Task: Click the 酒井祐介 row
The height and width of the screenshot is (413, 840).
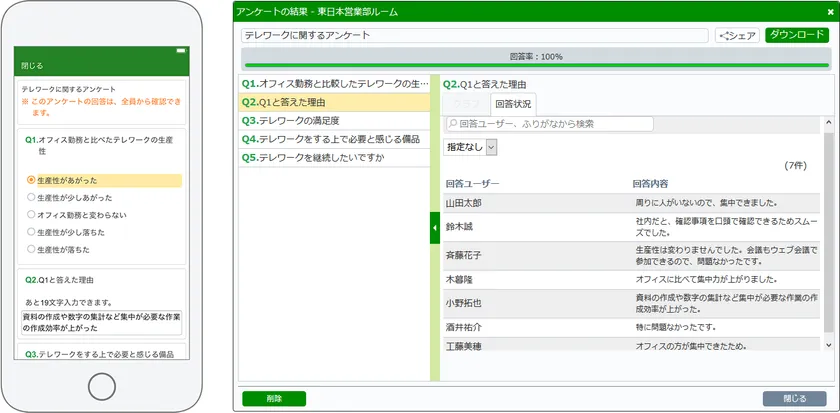Action: [x=632, y=327]
